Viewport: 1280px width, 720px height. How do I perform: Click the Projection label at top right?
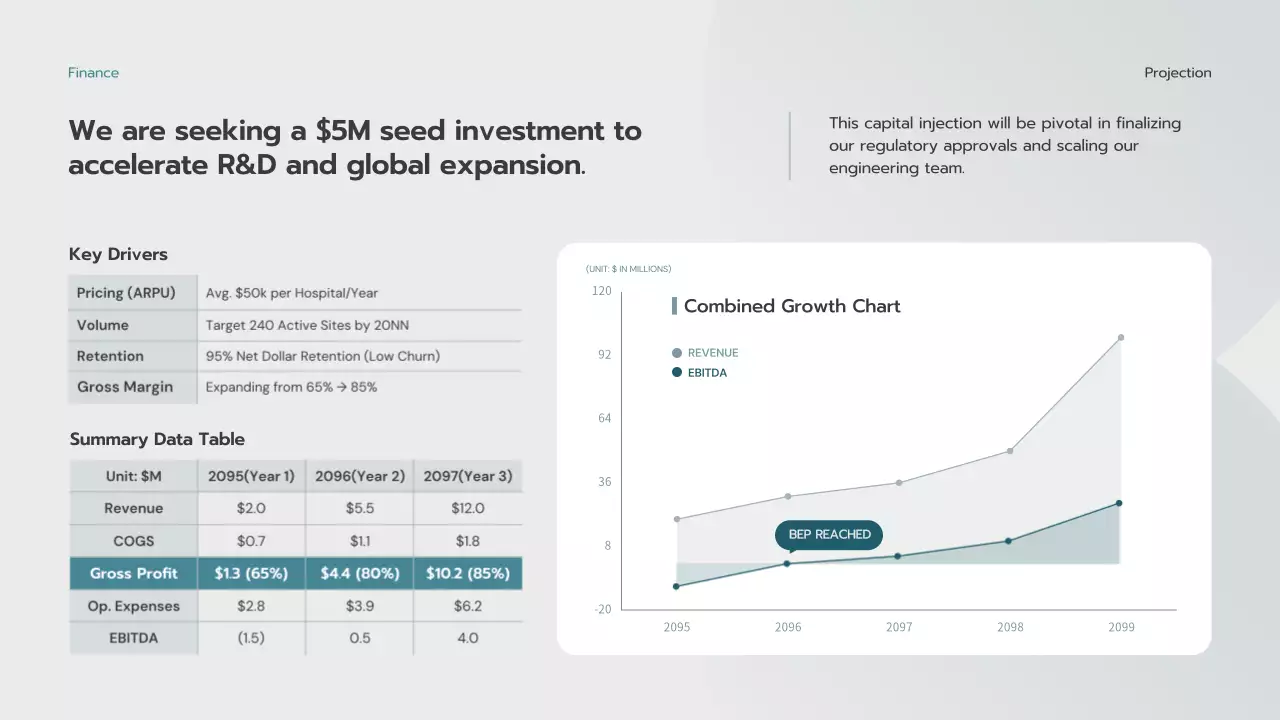tap(1177, 73)
